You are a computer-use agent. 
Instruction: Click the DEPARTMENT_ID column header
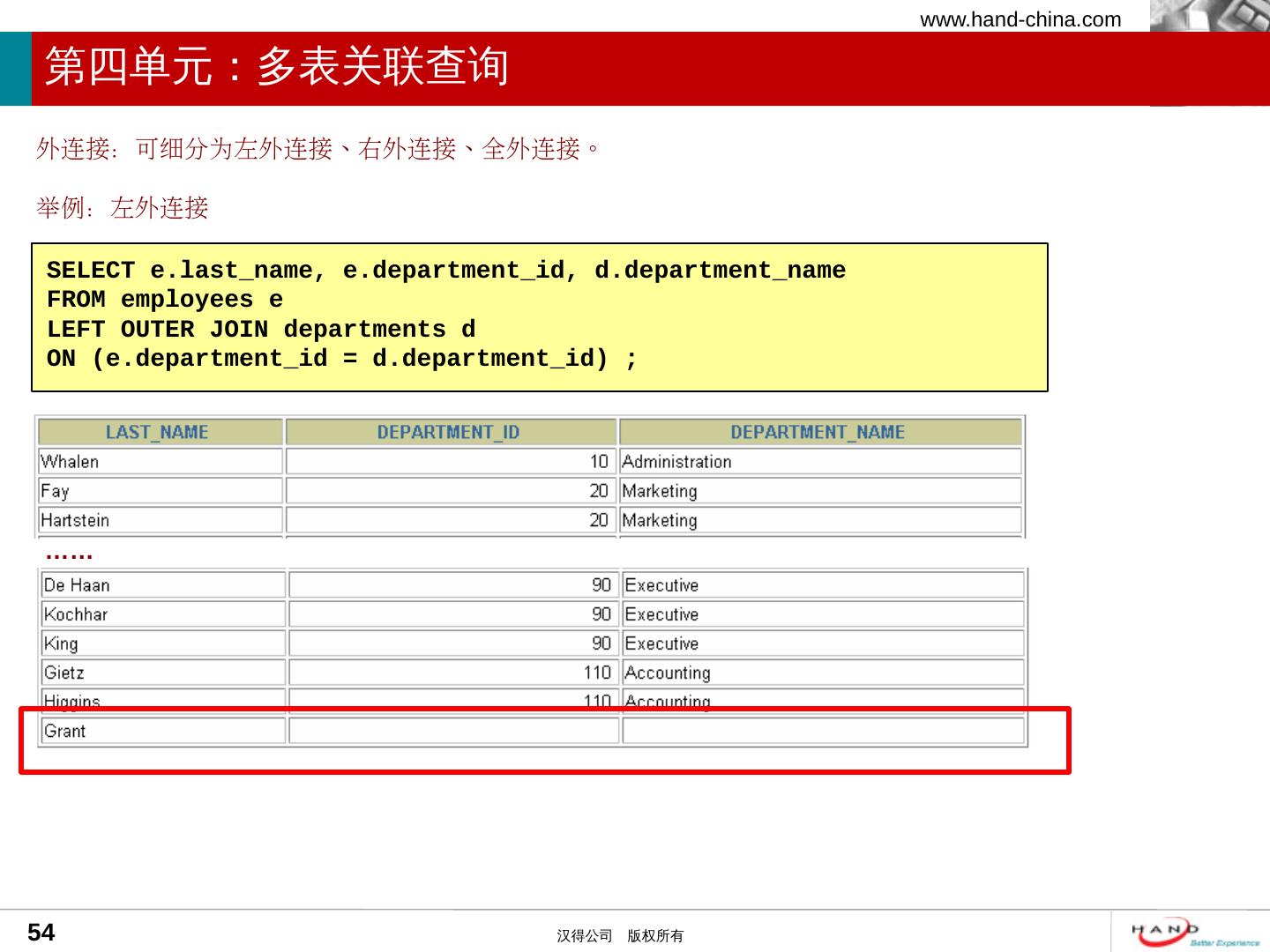[x=451, y=432]
